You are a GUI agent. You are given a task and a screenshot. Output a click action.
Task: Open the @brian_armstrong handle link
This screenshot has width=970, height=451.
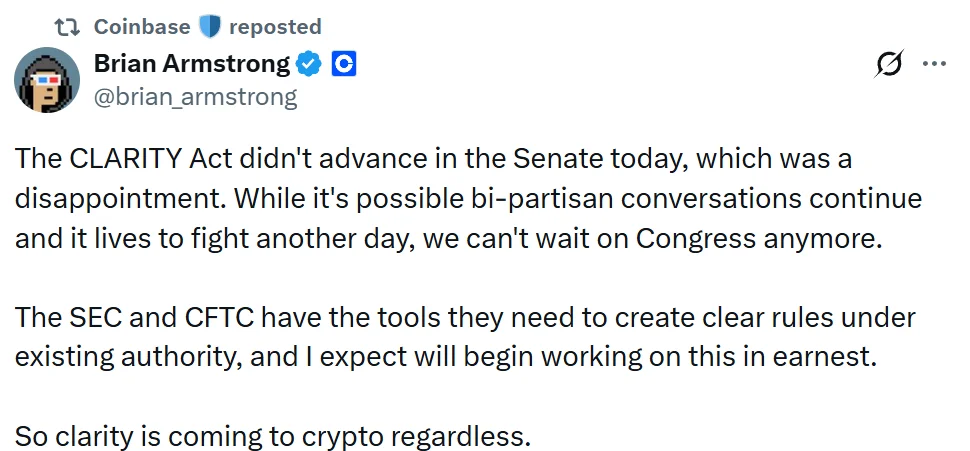point(195,97)
